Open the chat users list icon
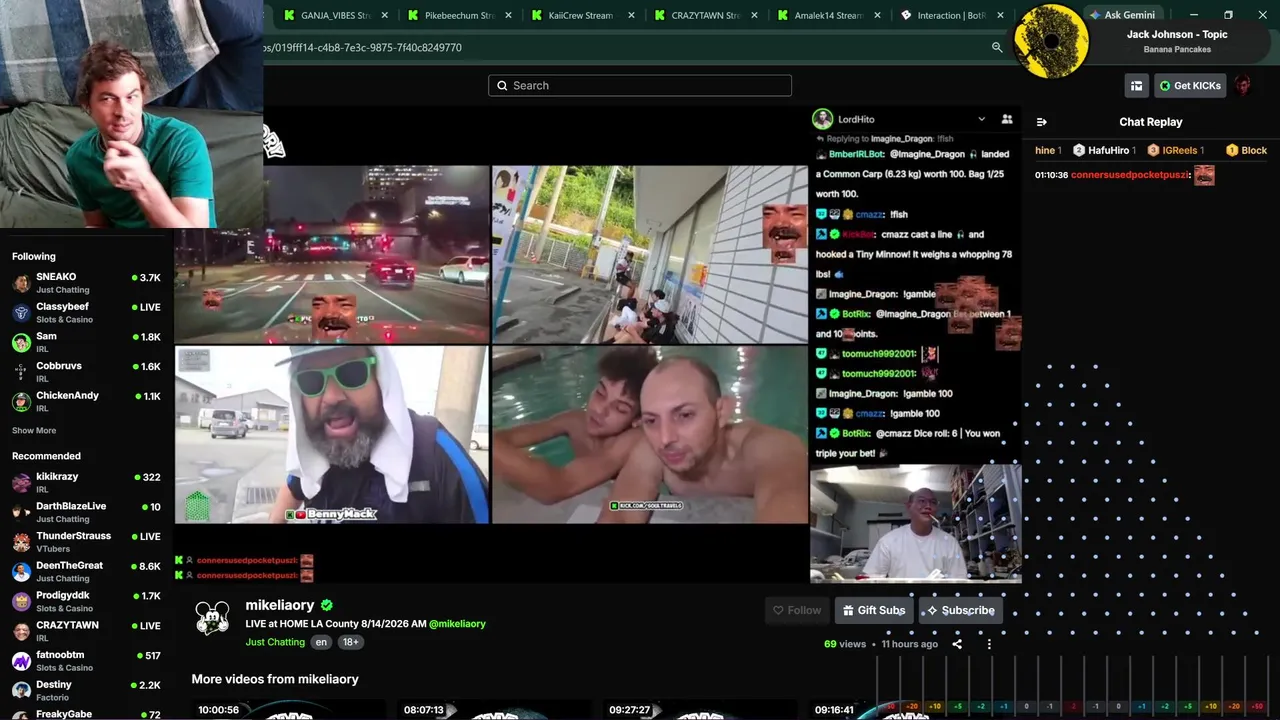The width and height of the screenshot is (1280, 720). [1007, 119]
